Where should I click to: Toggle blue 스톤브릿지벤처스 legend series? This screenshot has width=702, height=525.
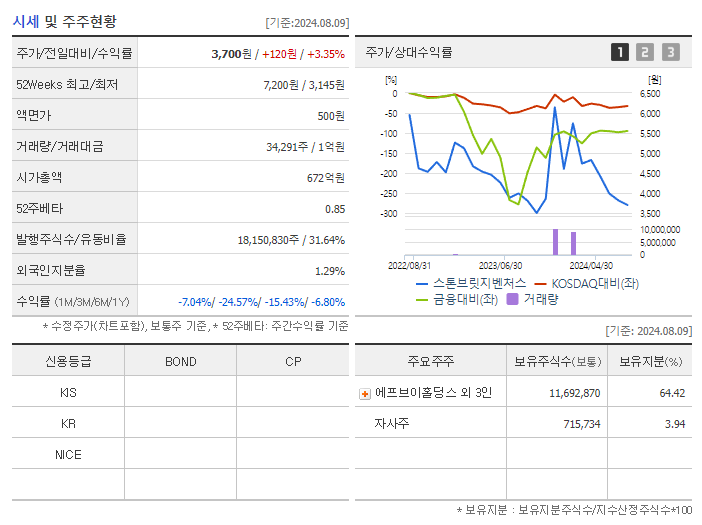click(471, 283)
